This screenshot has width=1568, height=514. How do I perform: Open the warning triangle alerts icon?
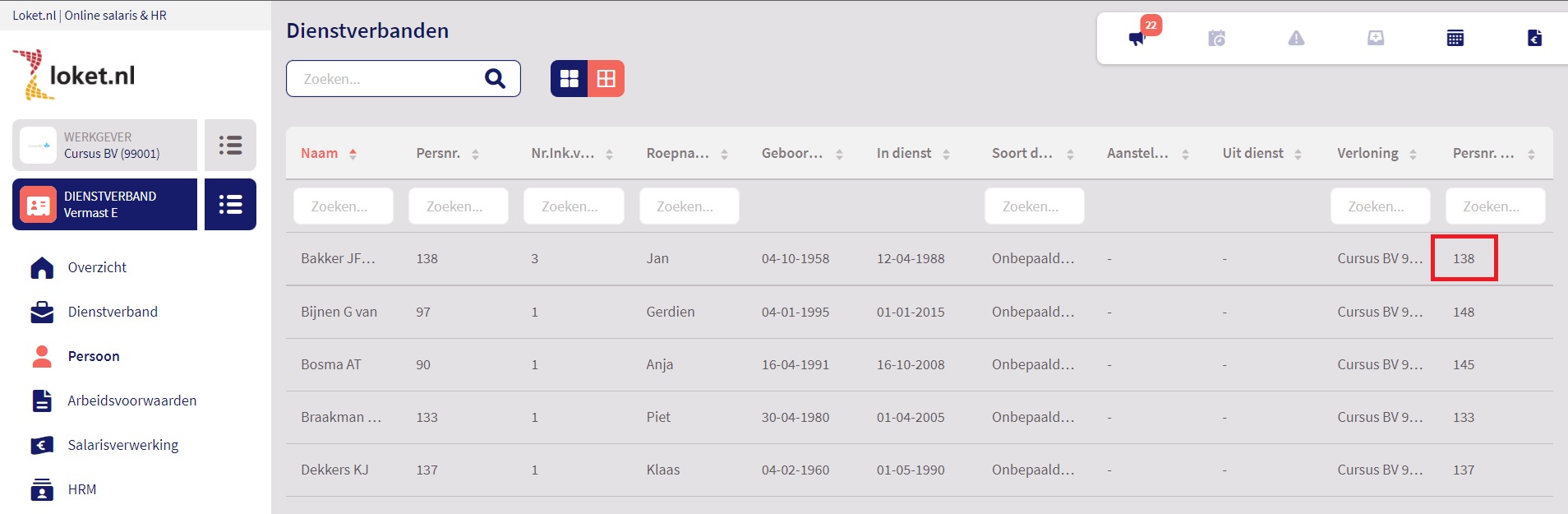click(x=1296, y=38)
